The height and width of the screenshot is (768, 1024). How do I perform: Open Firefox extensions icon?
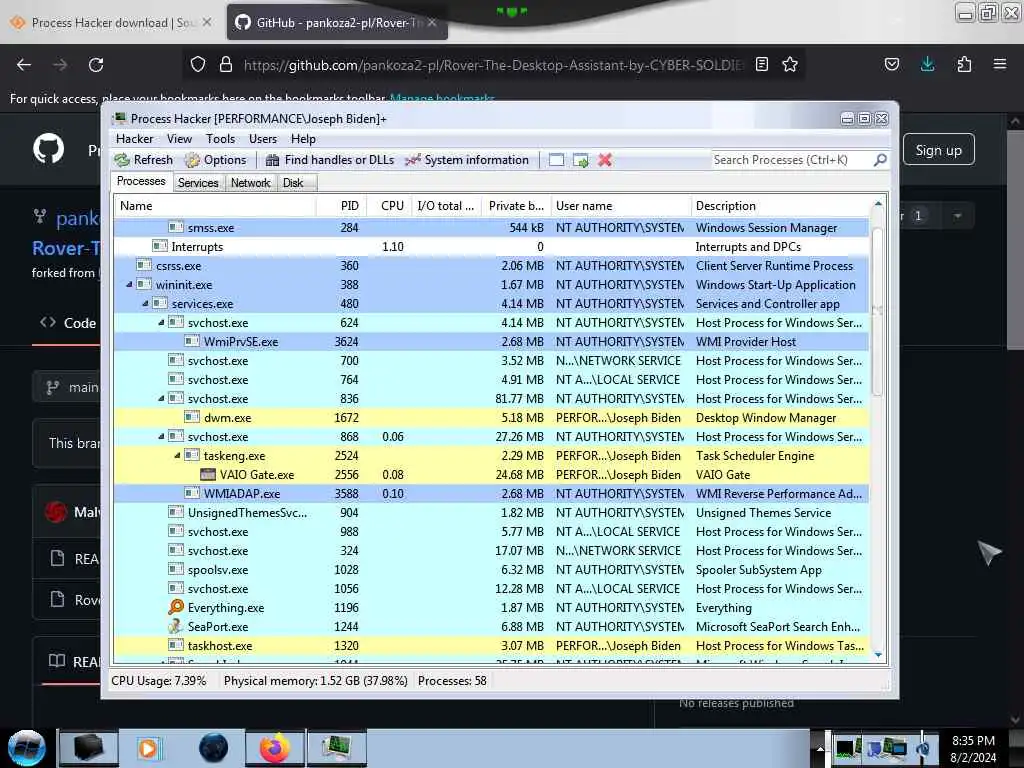[964, 65]
